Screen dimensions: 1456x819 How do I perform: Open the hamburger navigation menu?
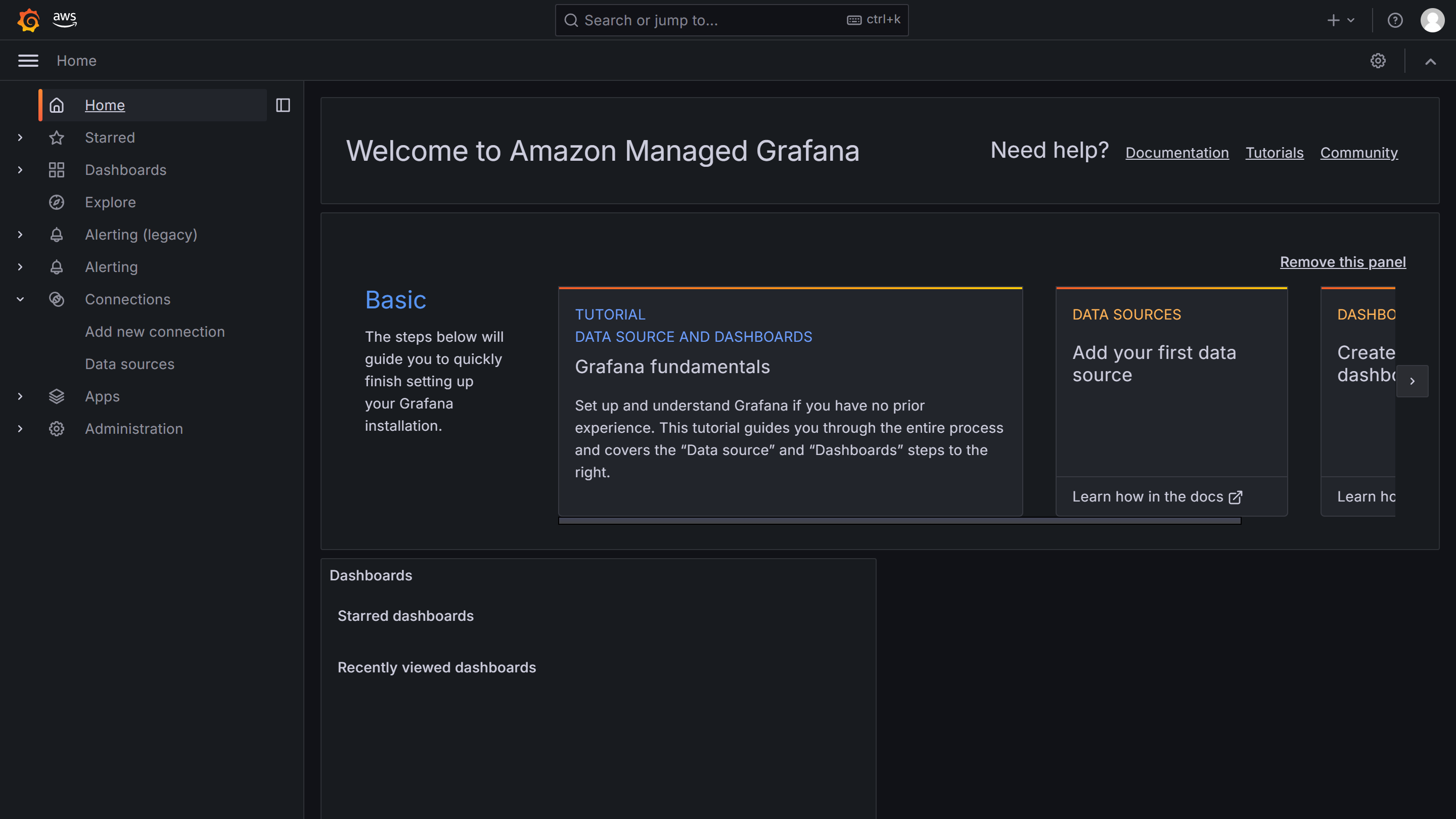pos(28,61)
